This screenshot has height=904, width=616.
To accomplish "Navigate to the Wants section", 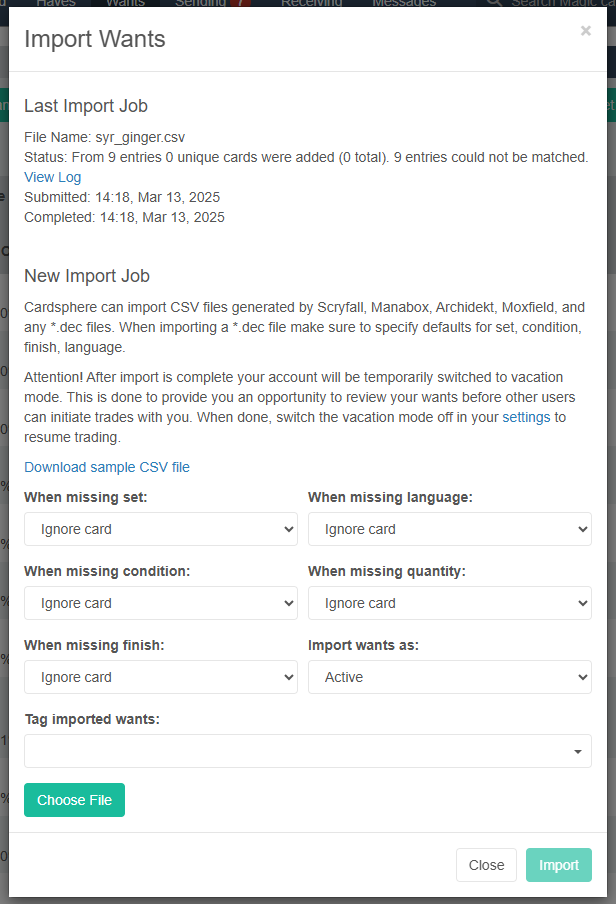I will [126, 3].
